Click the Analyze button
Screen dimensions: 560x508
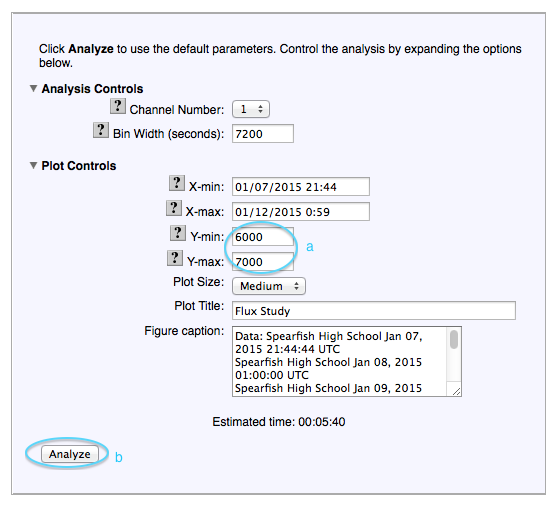pyautogui.click(x=69, y=454)
